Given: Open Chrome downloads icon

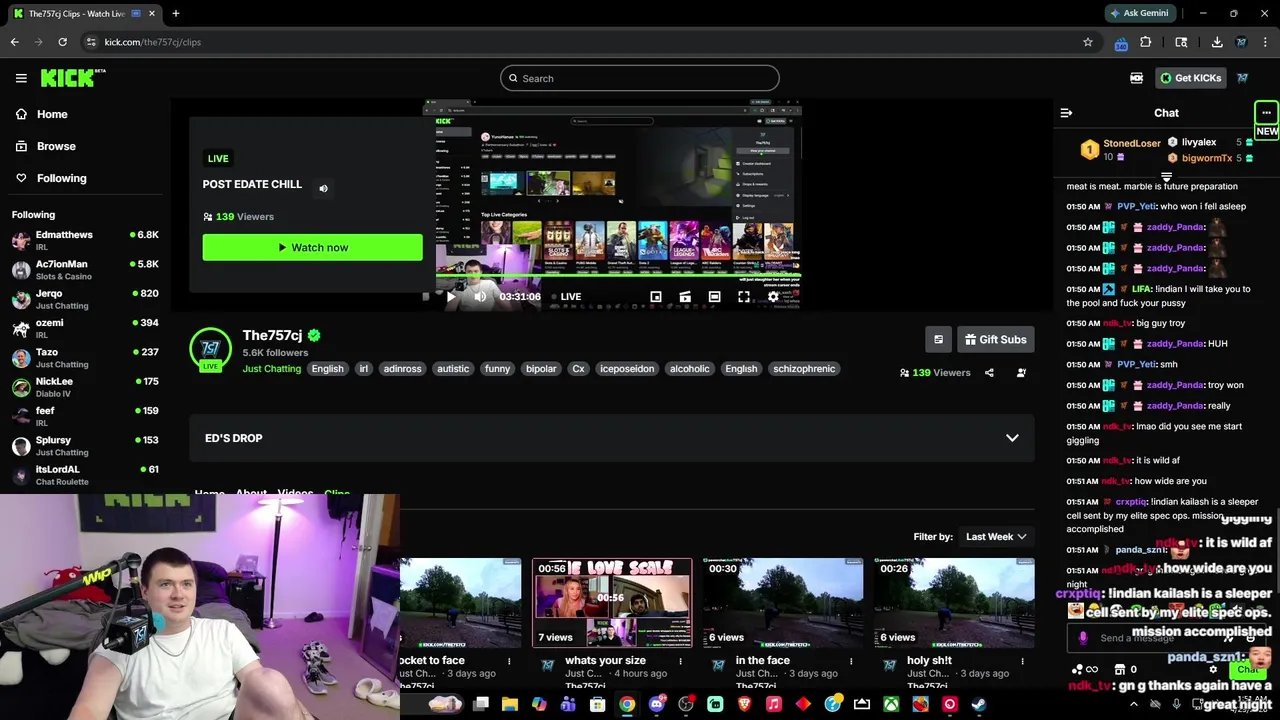Looking at the screenshot, I should click(1217, 42).
